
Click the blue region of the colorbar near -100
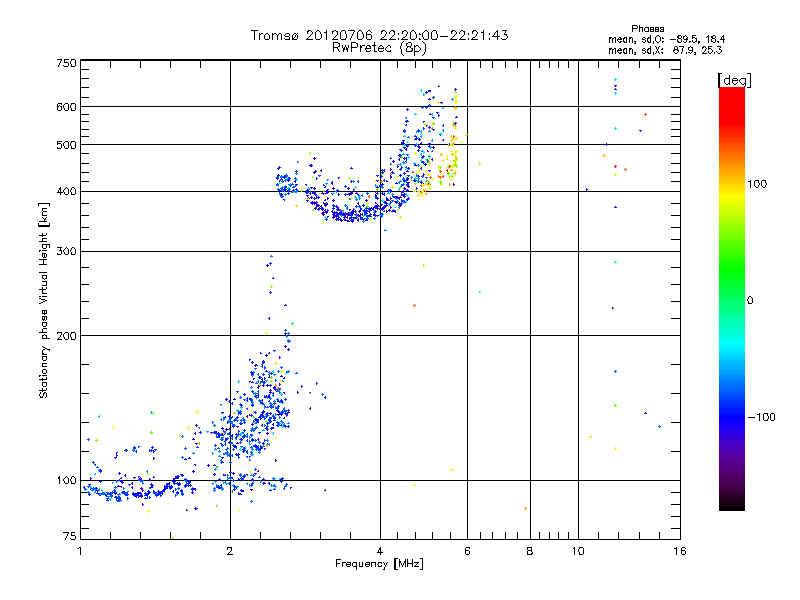732,417
